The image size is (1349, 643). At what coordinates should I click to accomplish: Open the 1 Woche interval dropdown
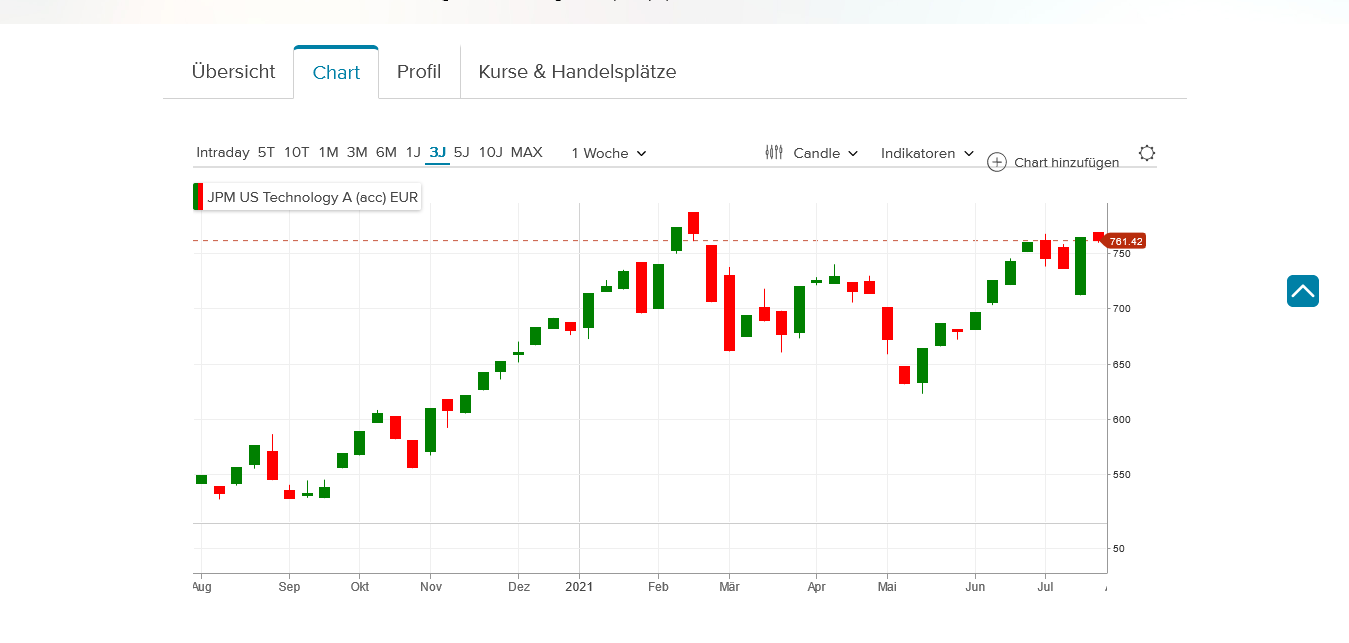(609, 153)
